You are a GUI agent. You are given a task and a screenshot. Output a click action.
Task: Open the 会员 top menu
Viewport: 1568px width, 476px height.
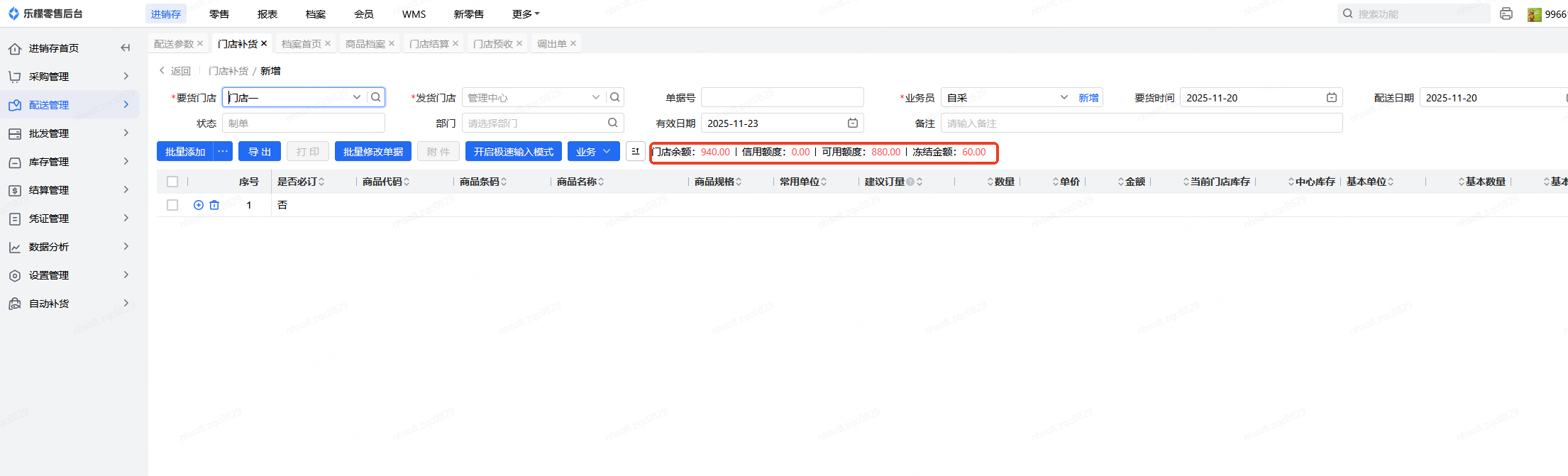click(364, 13)
